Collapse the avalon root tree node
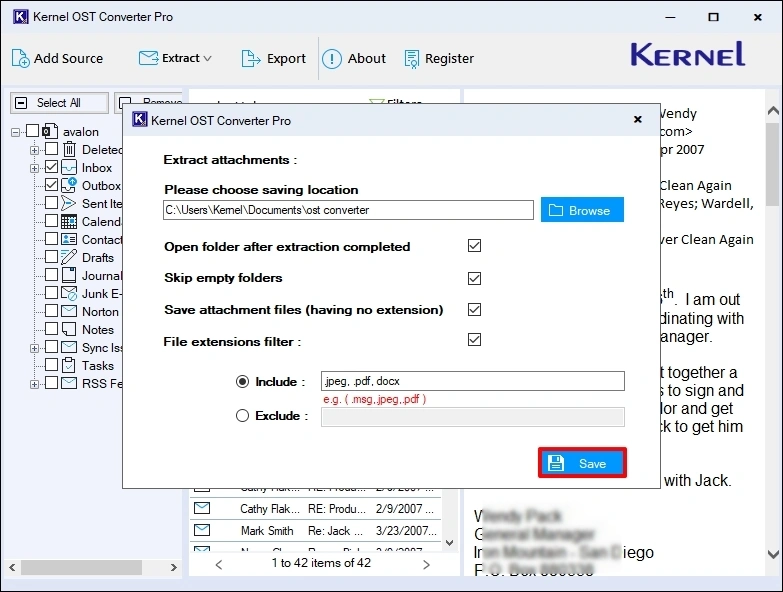This screenshot has width=783, height=592. (17, 132)
